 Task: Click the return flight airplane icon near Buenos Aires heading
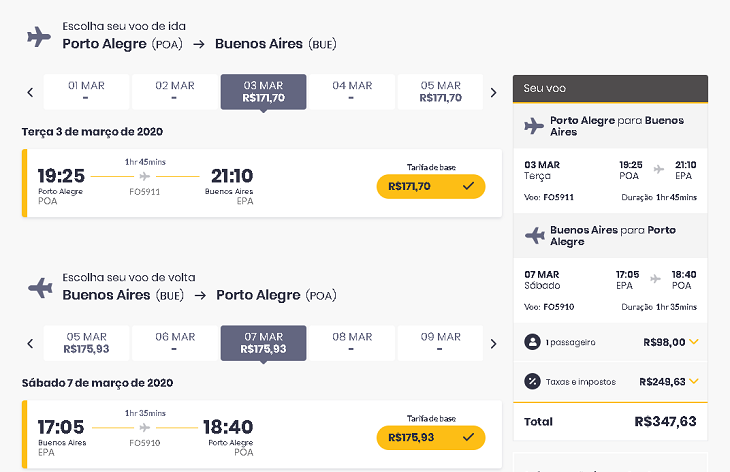(x=40, y=288)
